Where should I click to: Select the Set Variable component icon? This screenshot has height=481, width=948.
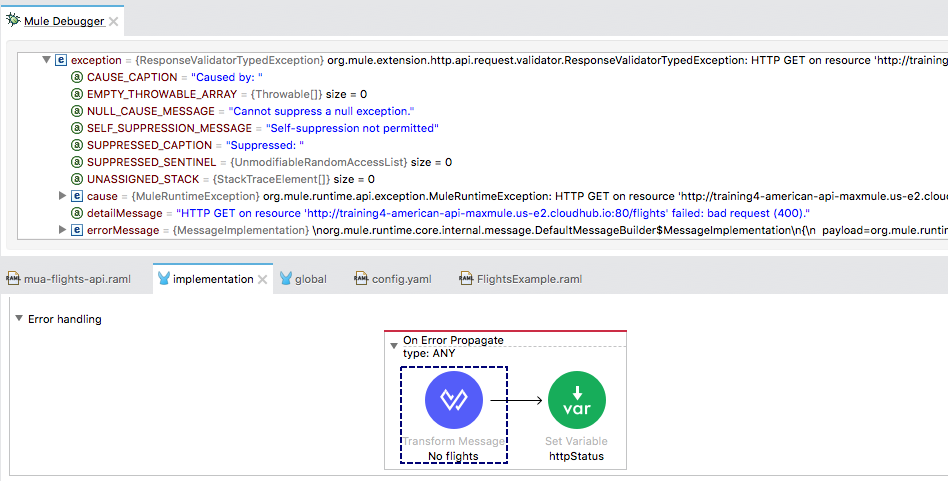577,400
